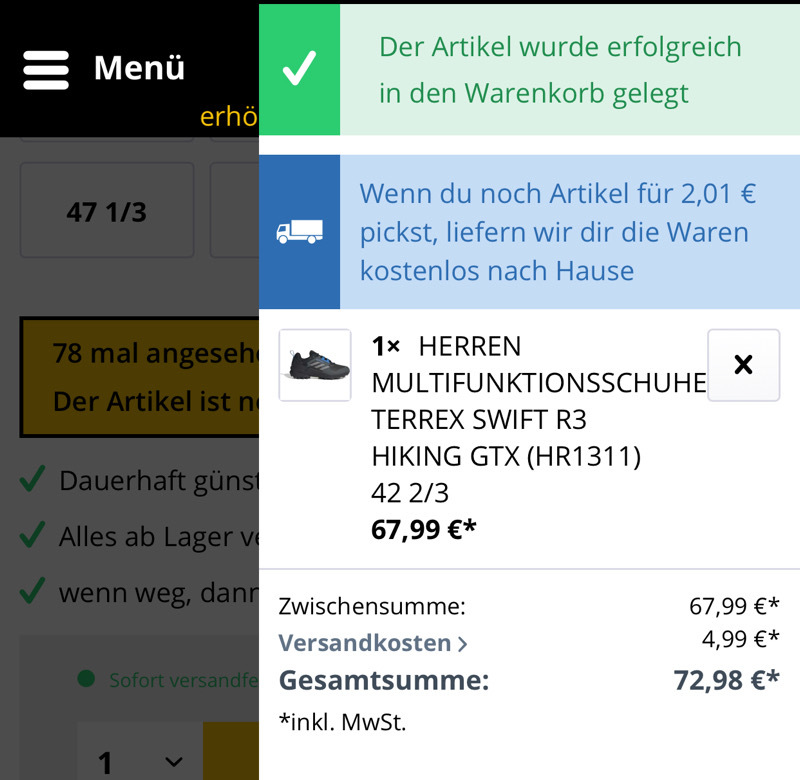Screen dimensions: 800x780
Task: Expand the Versandkosten chevron arrow
Action: click(462, 644)
